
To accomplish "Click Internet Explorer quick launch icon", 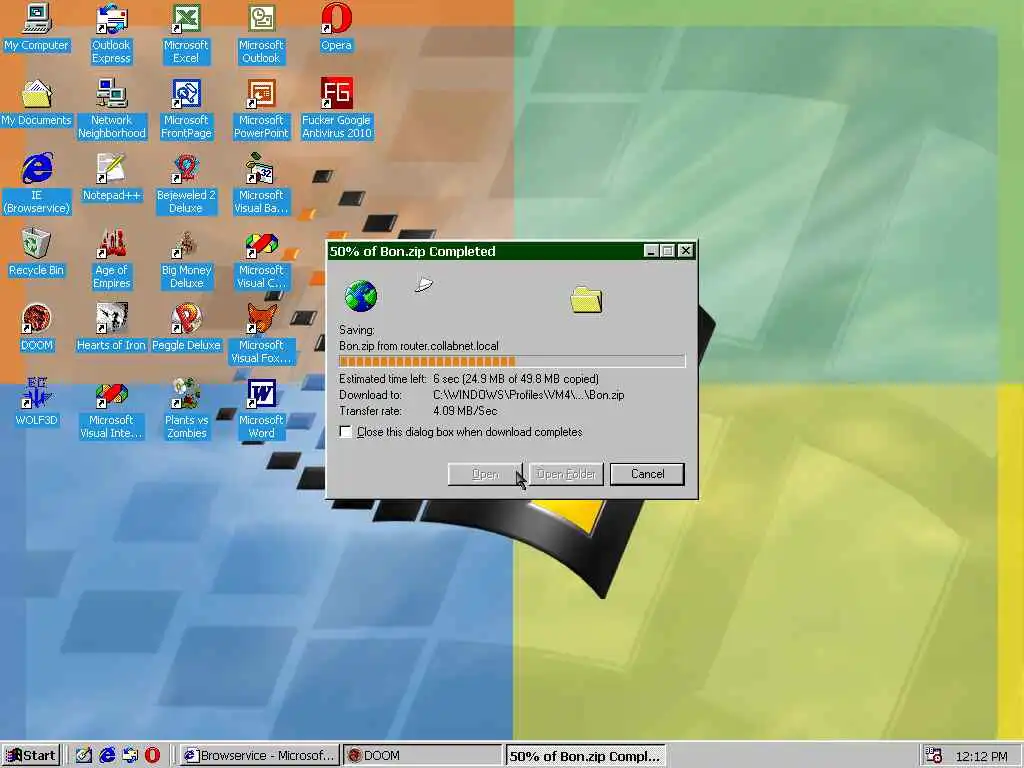I will (x=107, y=756).
